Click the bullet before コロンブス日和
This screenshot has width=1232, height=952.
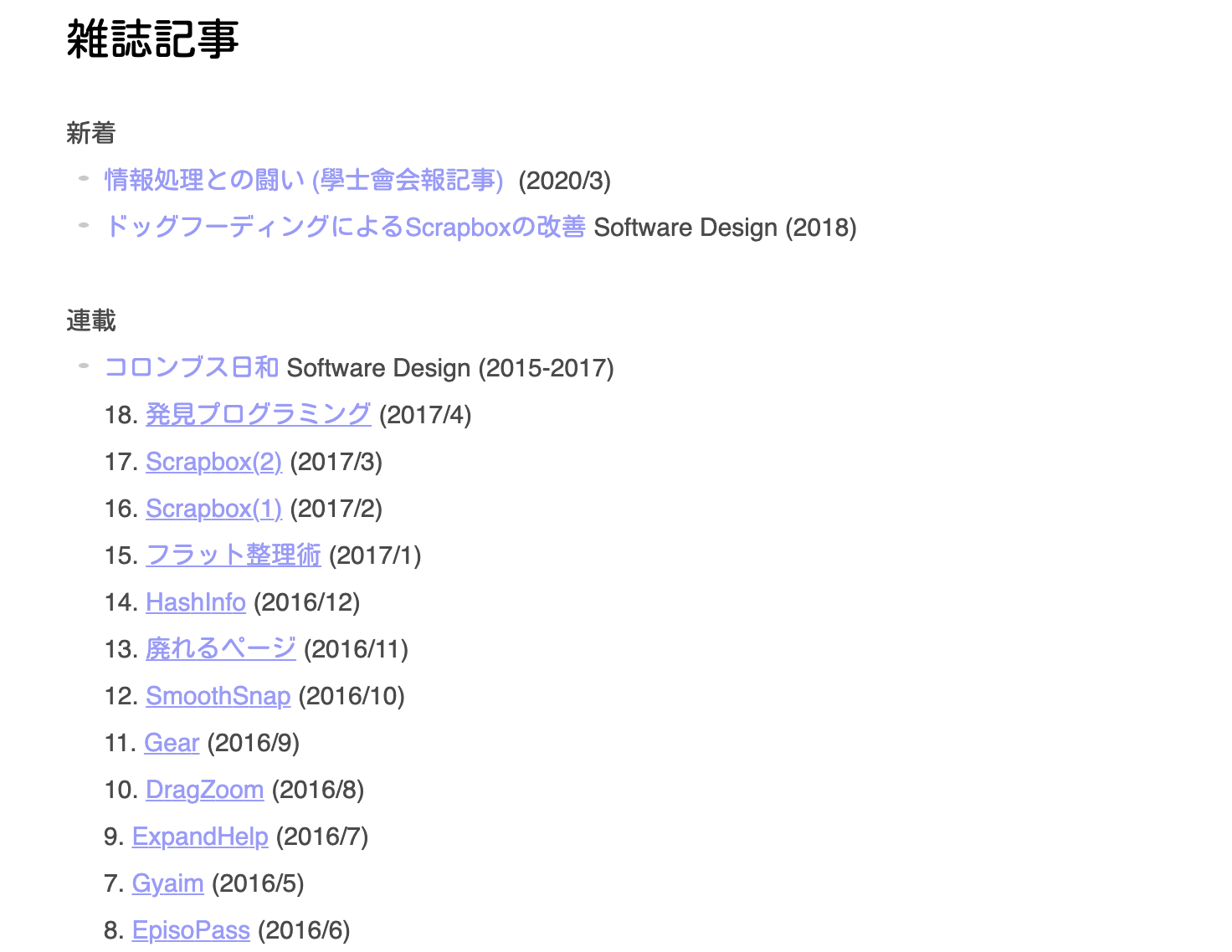point(84,365)
